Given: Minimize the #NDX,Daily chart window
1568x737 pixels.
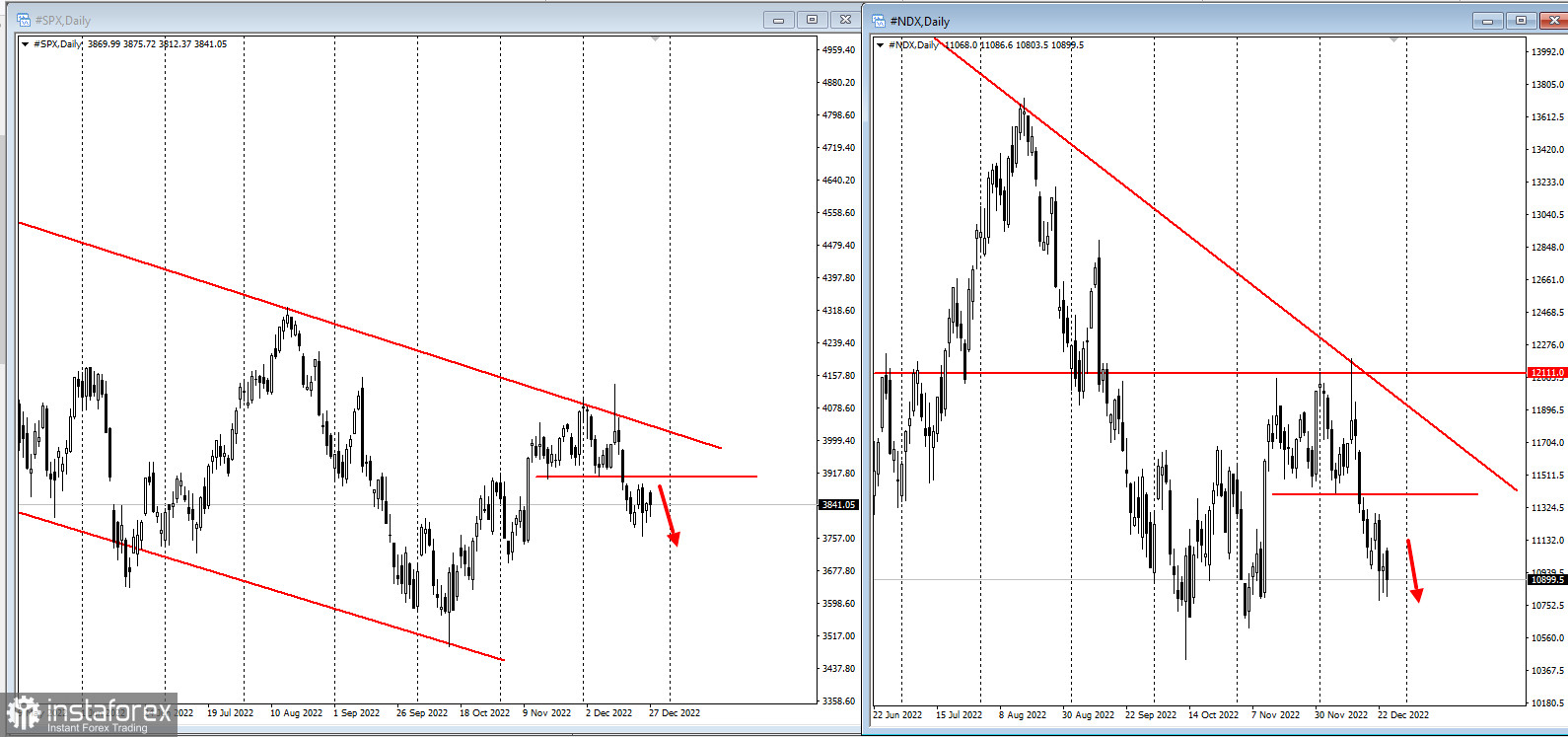Looking at the screenshot, I should 1487,20.
